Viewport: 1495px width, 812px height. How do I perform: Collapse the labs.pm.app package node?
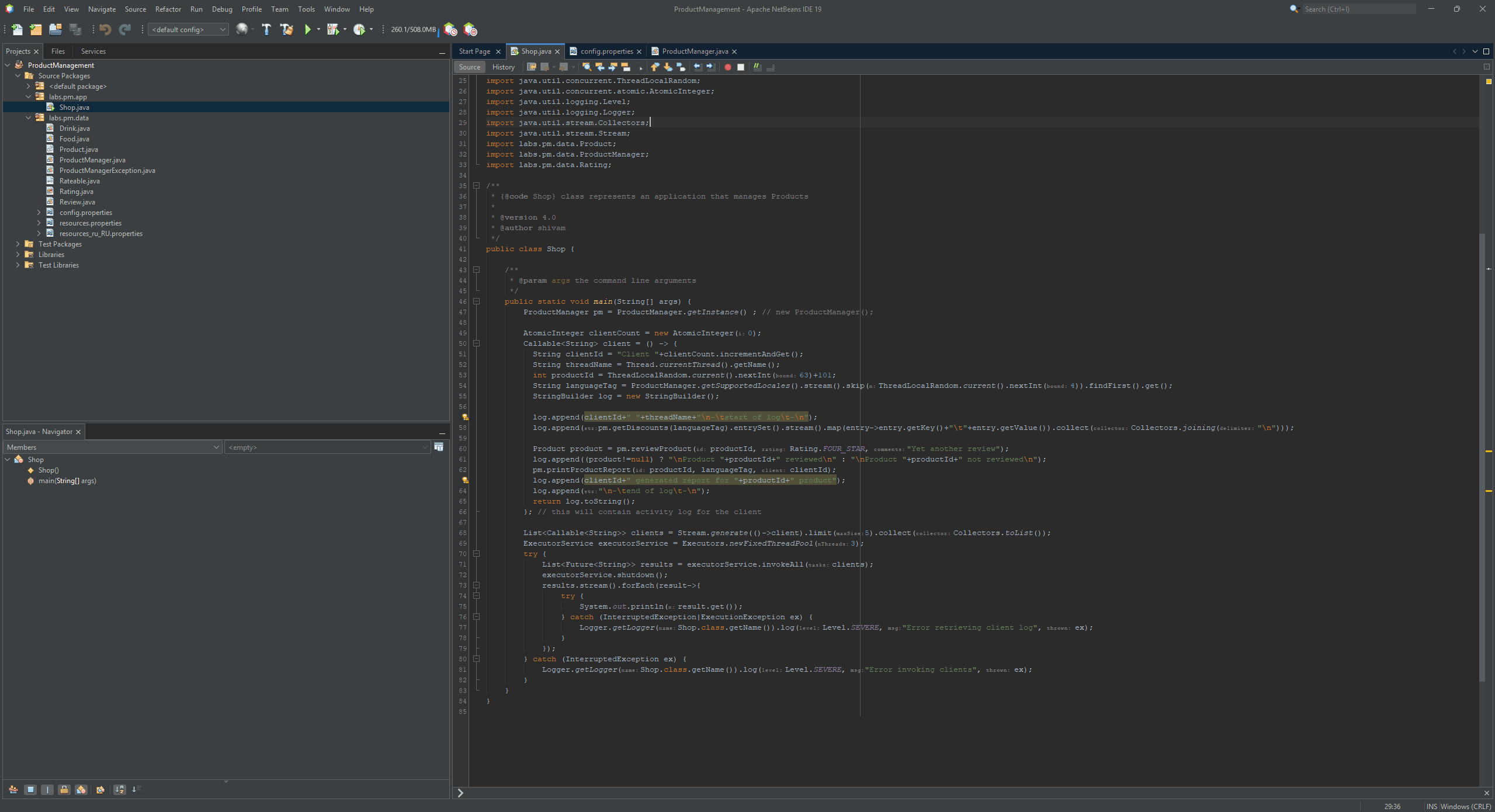(28, 97)
